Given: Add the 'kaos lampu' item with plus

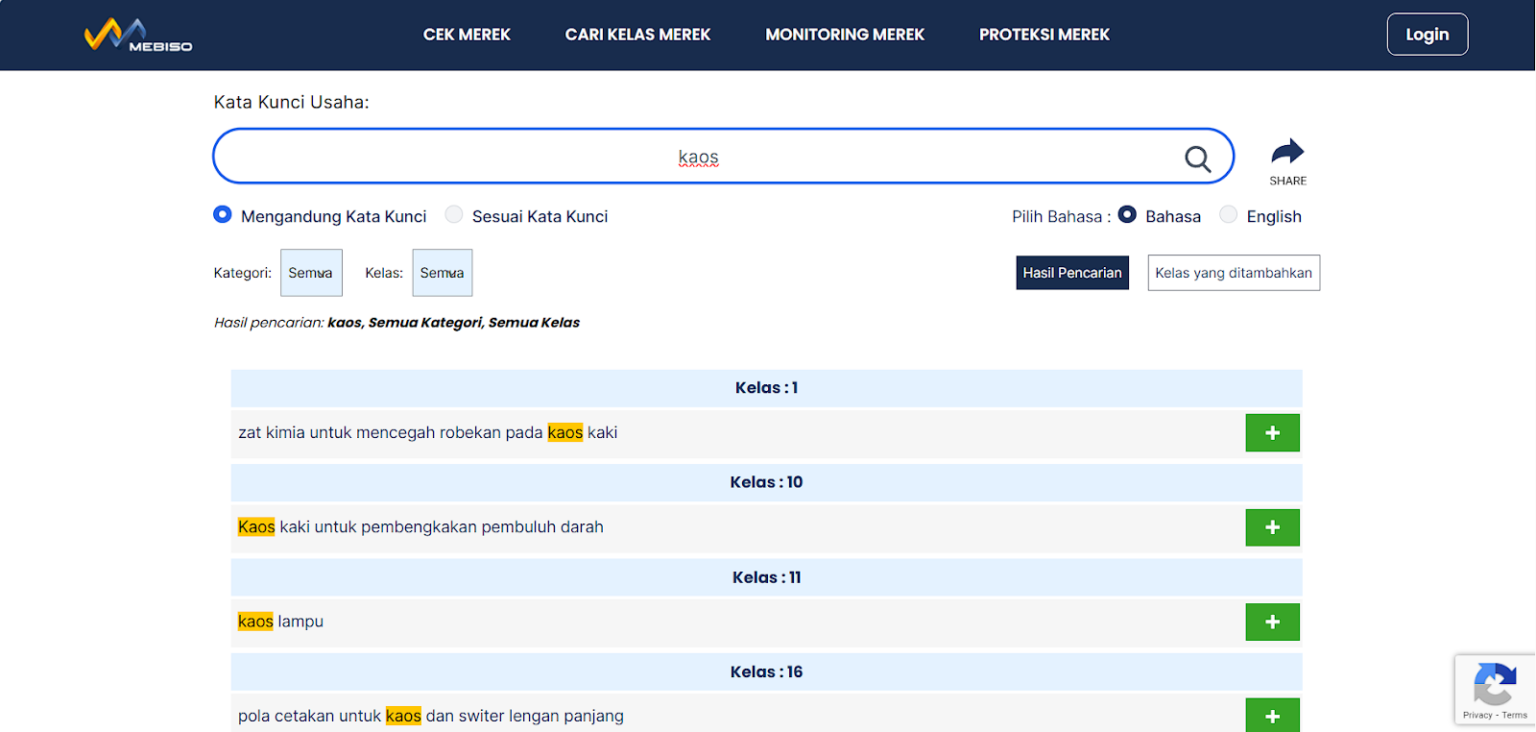Looking at the screenshot, I should (1272, 622).
